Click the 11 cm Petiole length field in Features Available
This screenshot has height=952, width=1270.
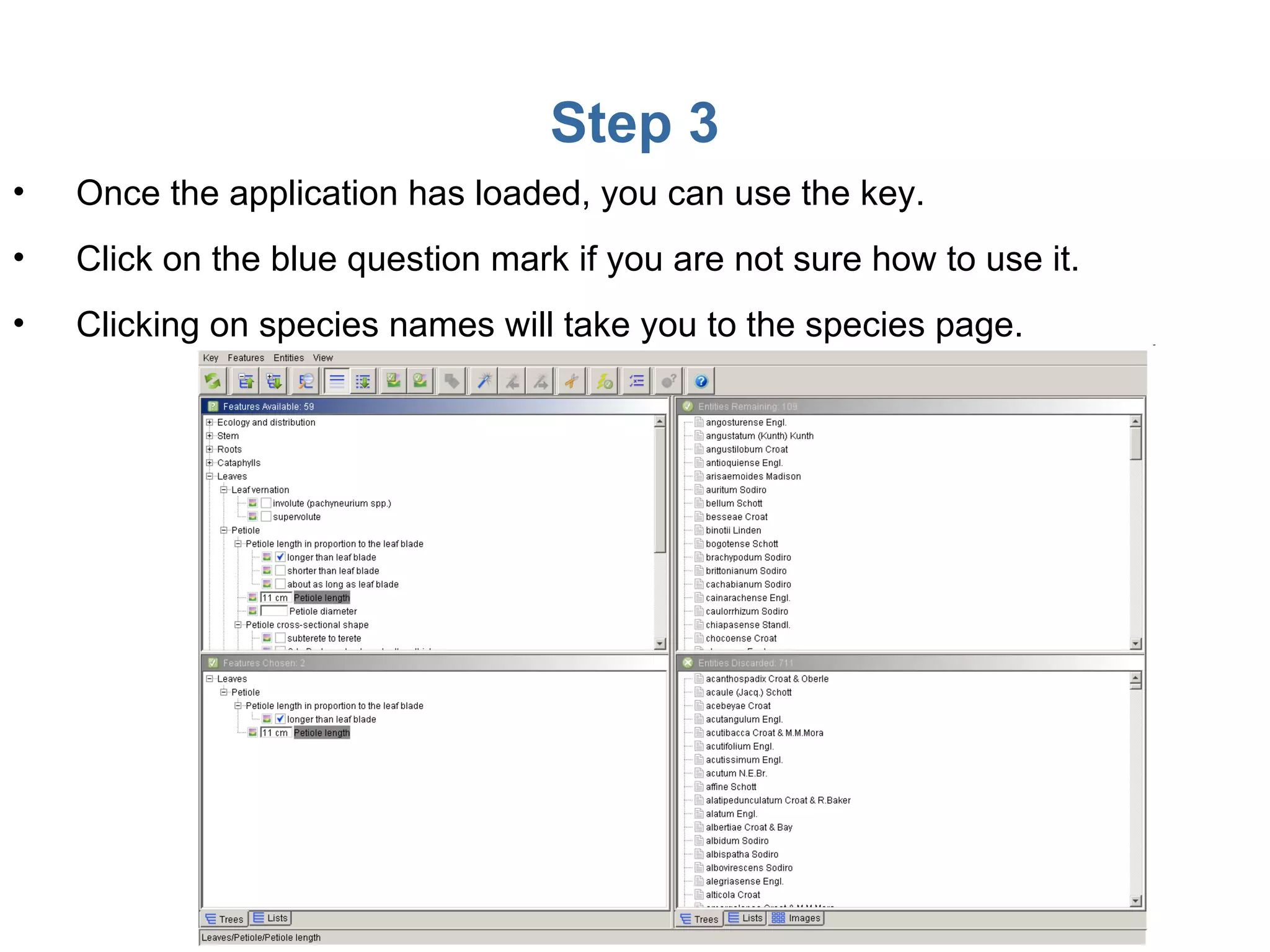pyautogui.click(x=275, y=597)
